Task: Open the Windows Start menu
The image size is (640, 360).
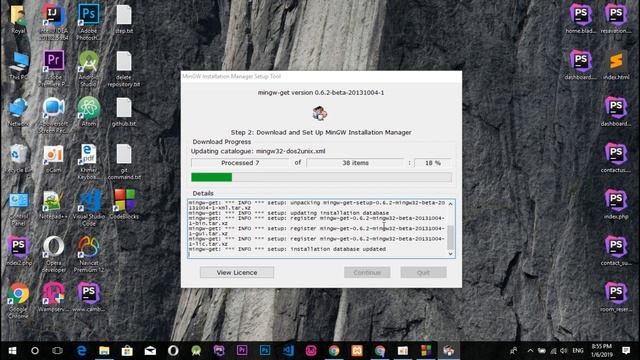Action: pyautogui.click(x=12, y=351)
